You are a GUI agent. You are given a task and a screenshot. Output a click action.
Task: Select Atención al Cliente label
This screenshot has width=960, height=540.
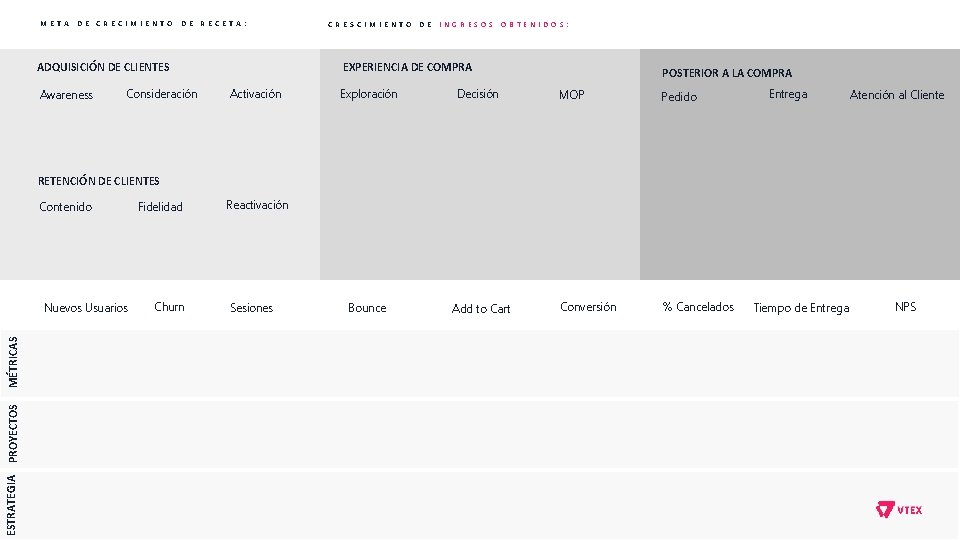(x=897, y=95)
